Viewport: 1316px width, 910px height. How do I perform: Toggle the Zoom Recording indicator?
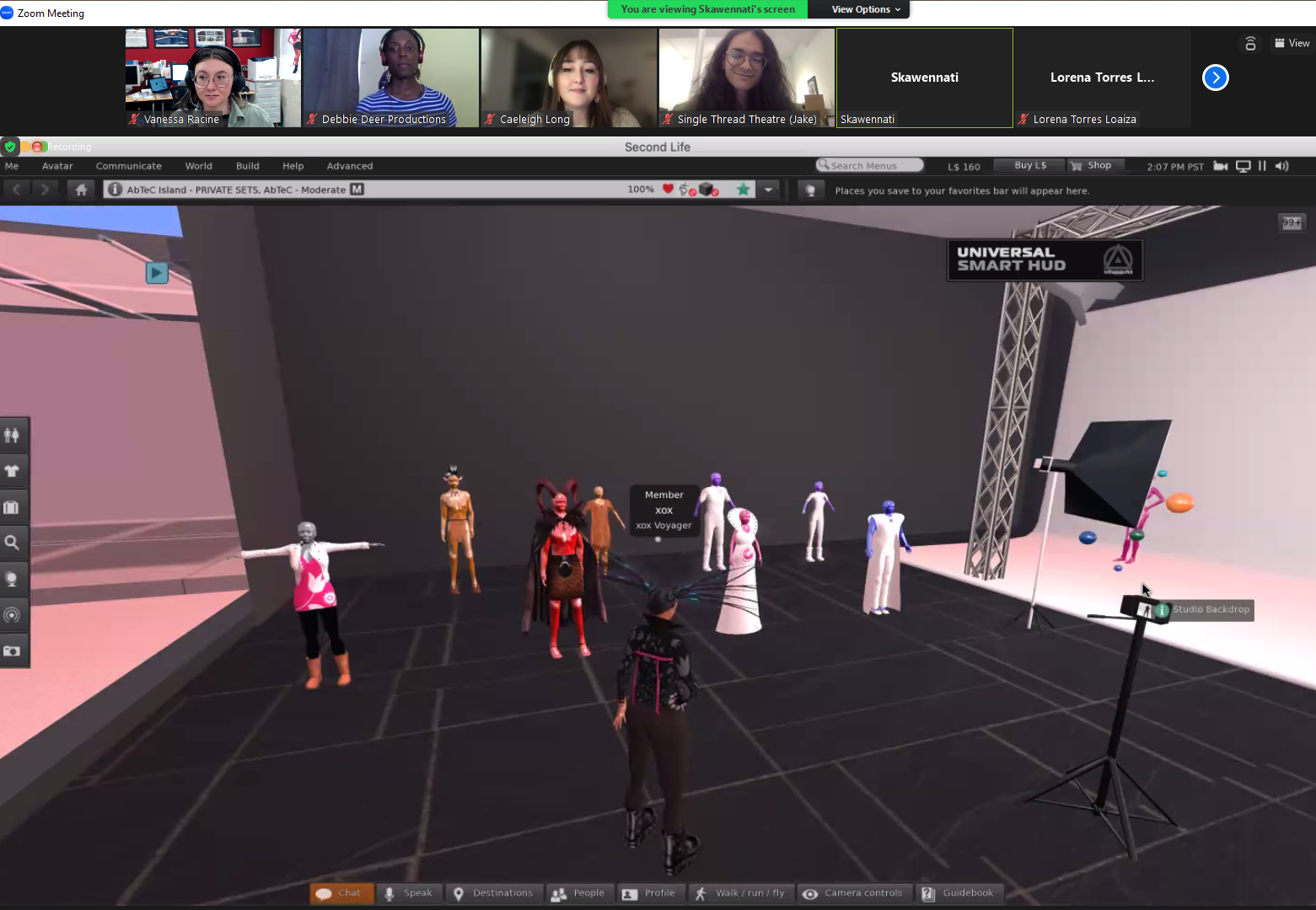(x=61, y=147)
